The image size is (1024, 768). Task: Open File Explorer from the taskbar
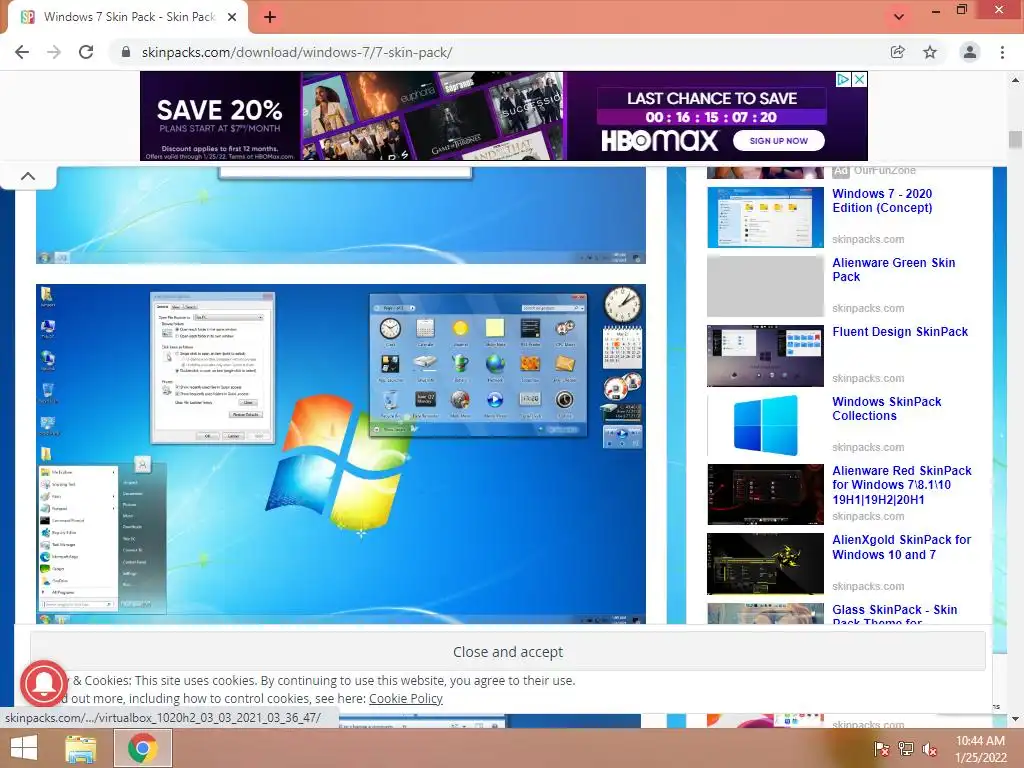coord(81,748)
